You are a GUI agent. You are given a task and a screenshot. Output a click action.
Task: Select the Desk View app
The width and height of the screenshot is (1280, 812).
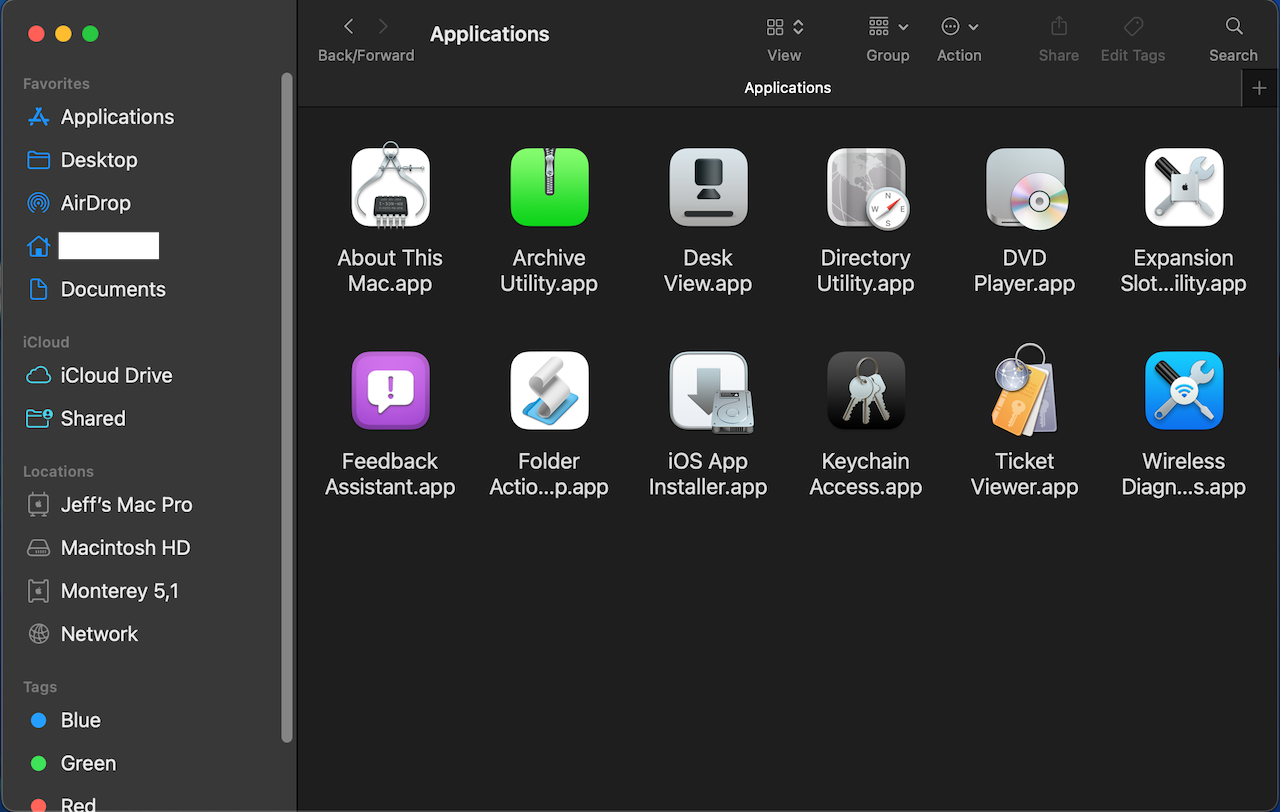coord(708,187)
